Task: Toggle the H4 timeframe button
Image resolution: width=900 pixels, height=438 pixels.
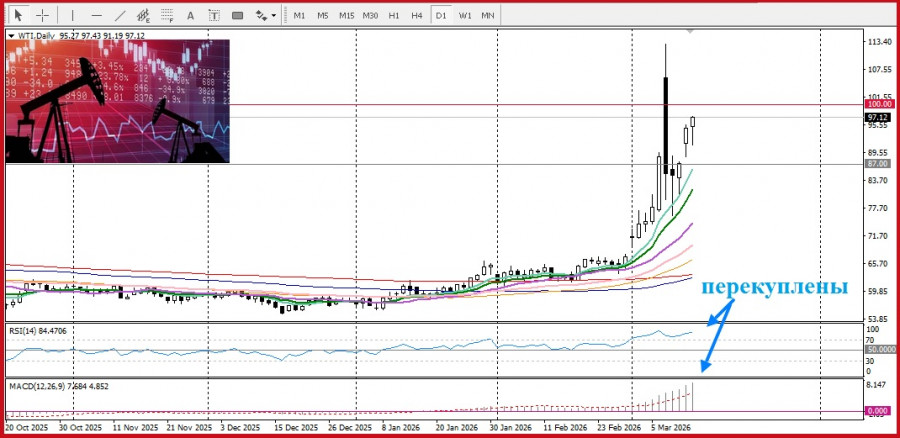Action: click(x=417, y=15)
